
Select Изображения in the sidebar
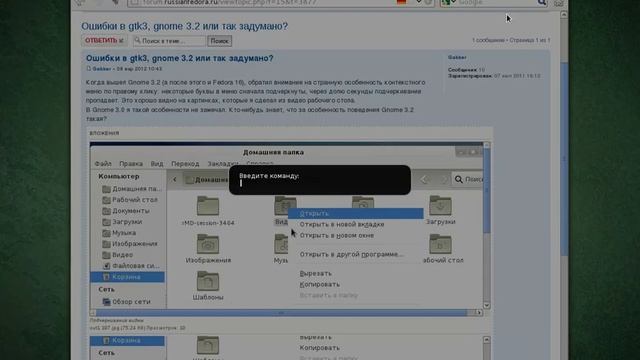[x=130, y=244]
